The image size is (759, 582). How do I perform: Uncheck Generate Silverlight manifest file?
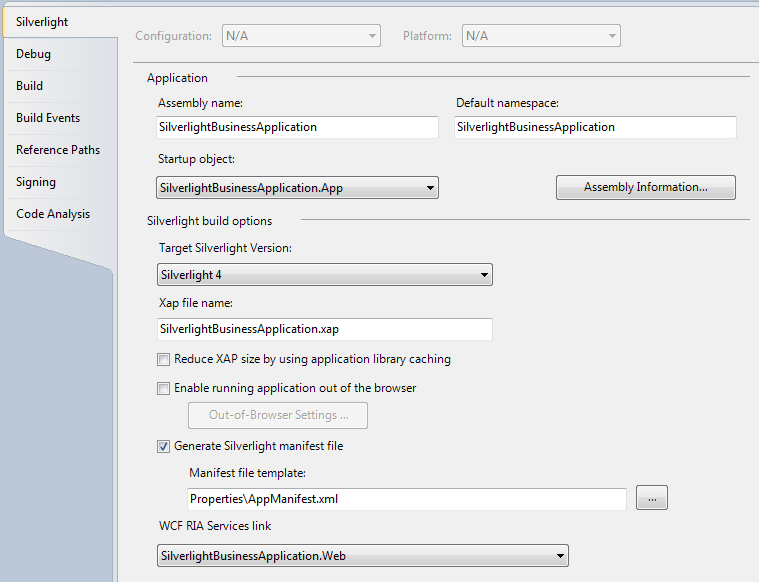[x=164, y=446]
